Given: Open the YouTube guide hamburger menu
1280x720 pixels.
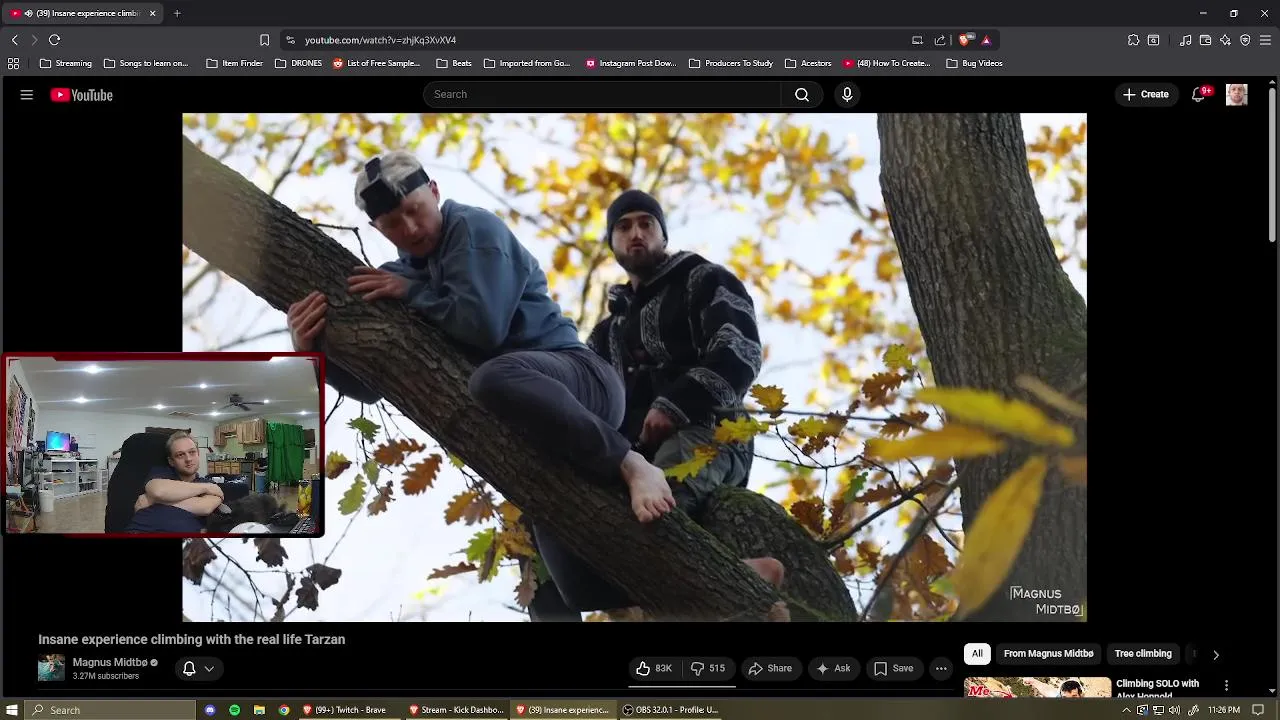Looking at the screenshot, I should [27, 95].
